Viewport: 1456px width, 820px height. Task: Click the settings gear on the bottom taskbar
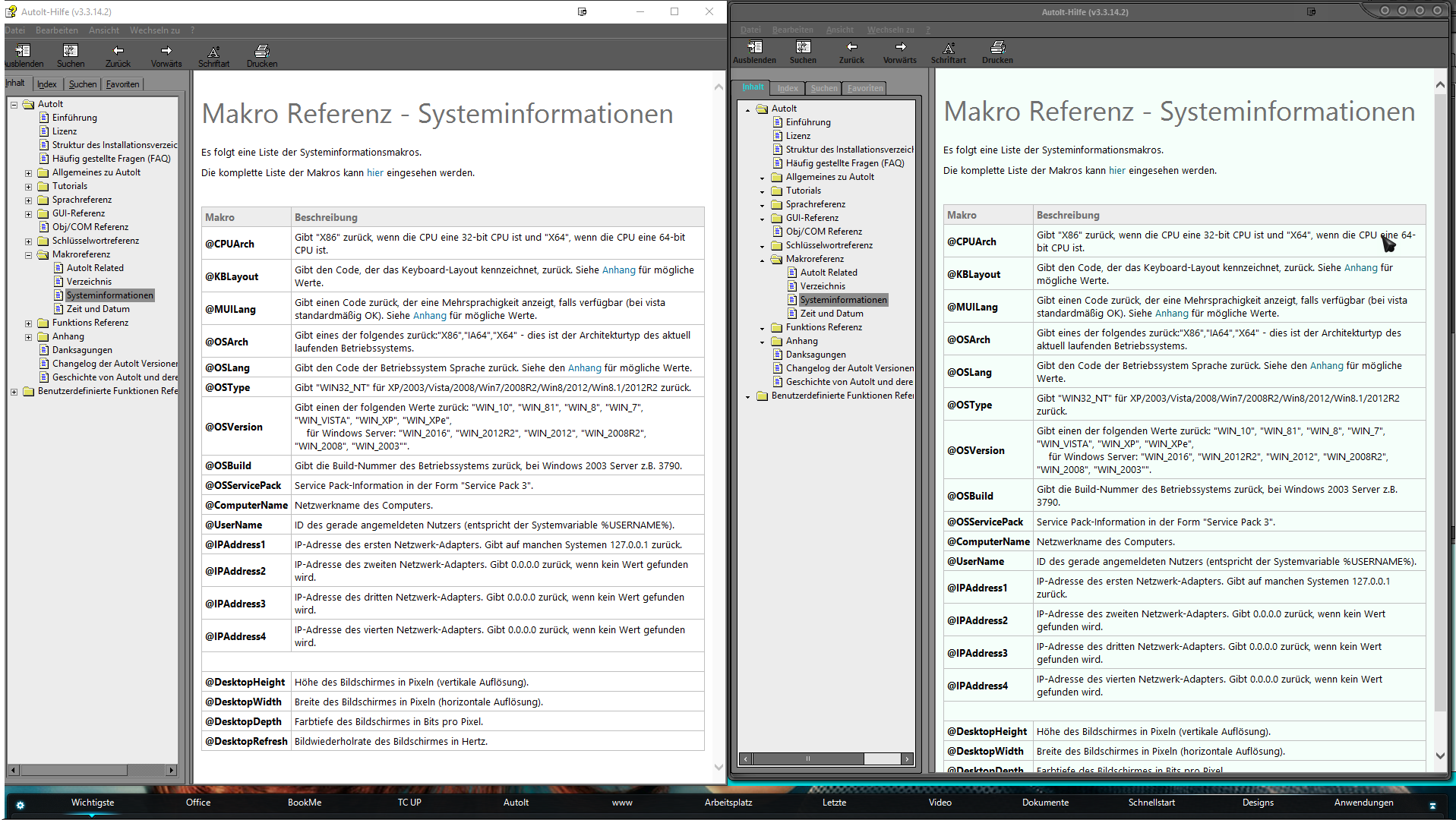click(21, 805)
